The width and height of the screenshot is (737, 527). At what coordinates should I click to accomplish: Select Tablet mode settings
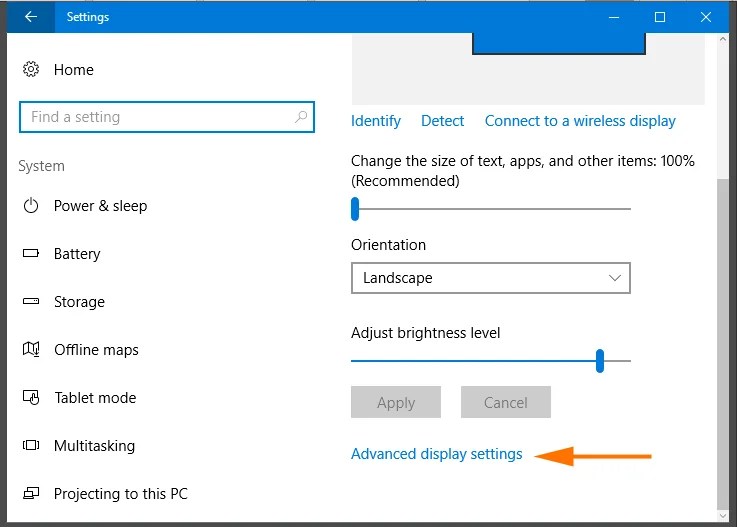[95, 398]
